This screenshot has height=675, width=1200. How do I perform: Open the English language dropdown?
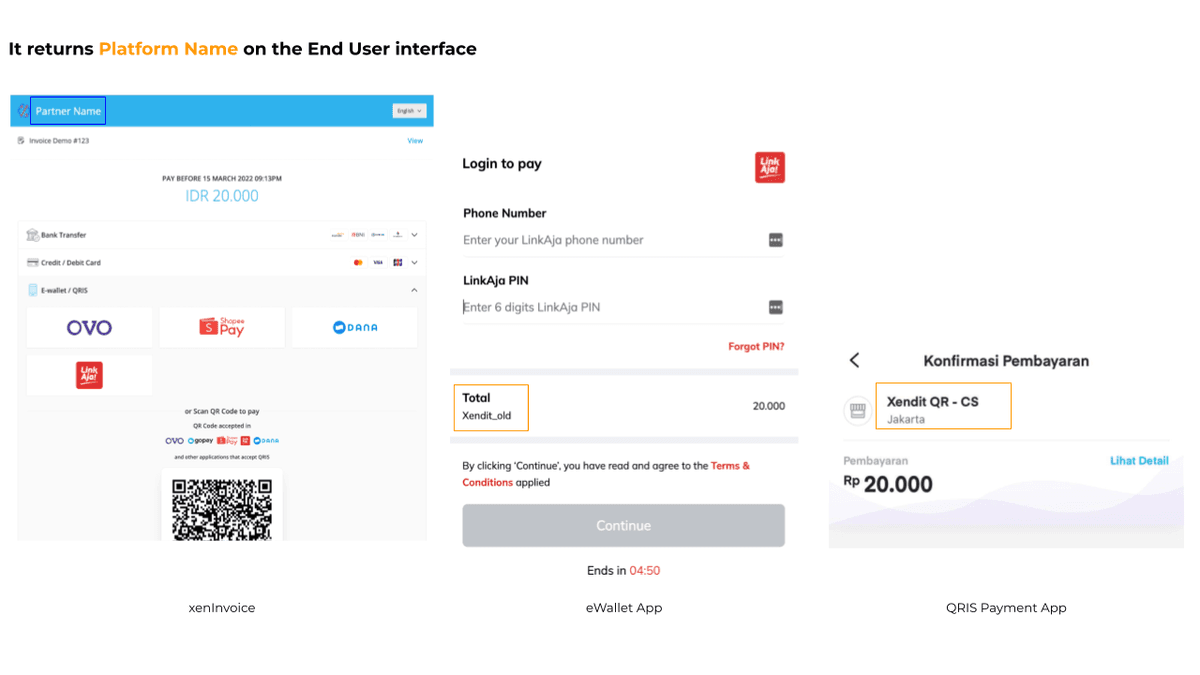pyautogui.click(x=409, y=111)
